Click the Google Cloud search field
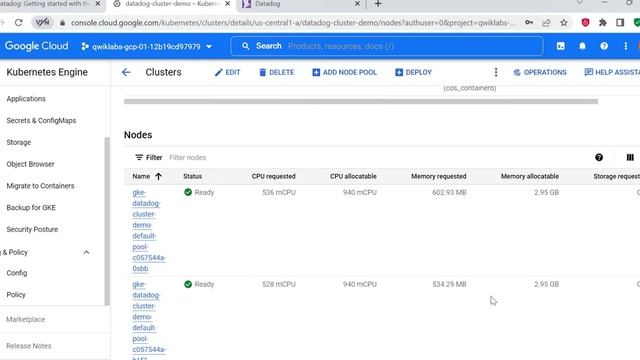Screen dimensions: 640x360 click(x=387, y=46)
